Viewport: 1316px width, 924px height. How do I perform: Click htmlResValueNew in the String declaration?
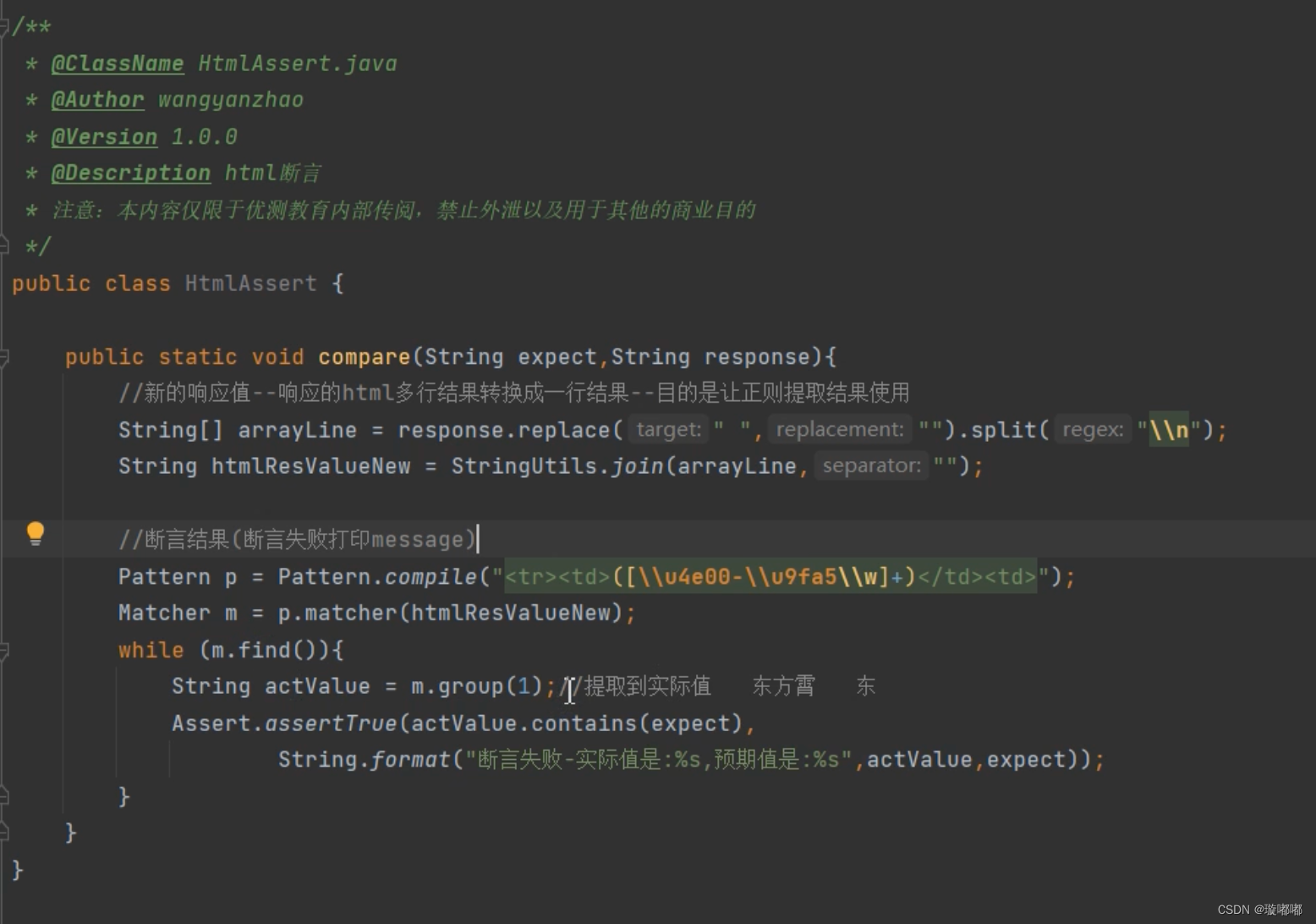(310, 466)
